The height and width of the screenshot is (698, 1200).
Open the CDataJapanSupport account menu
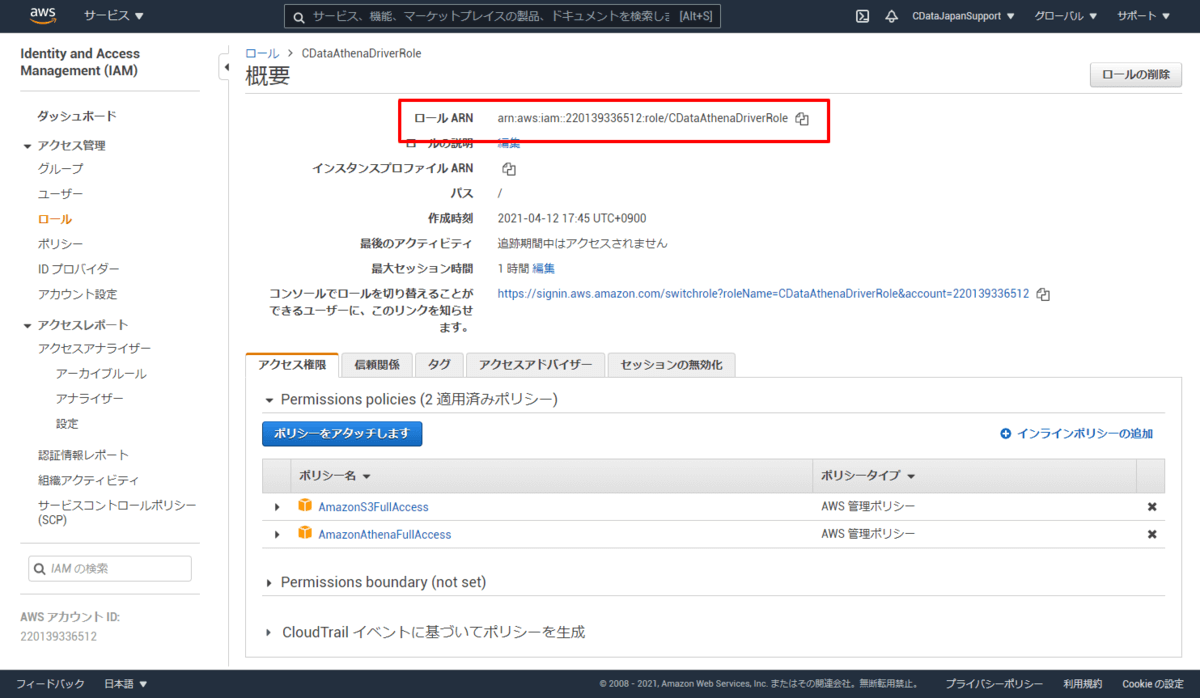pos(963,16)
